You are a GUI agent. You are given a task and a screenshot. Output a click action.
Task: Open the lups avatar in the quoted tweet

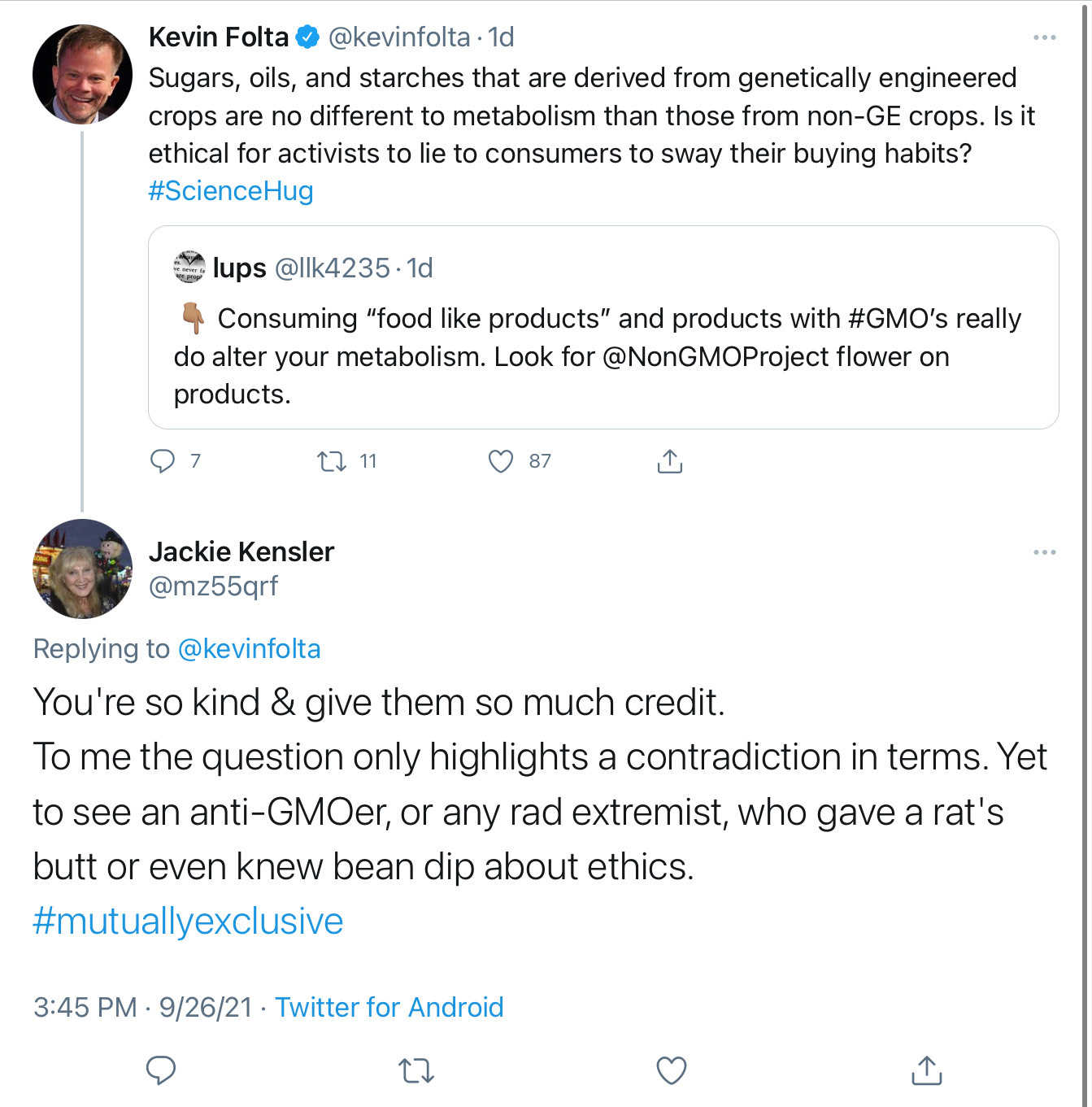(x=189, y=267)
